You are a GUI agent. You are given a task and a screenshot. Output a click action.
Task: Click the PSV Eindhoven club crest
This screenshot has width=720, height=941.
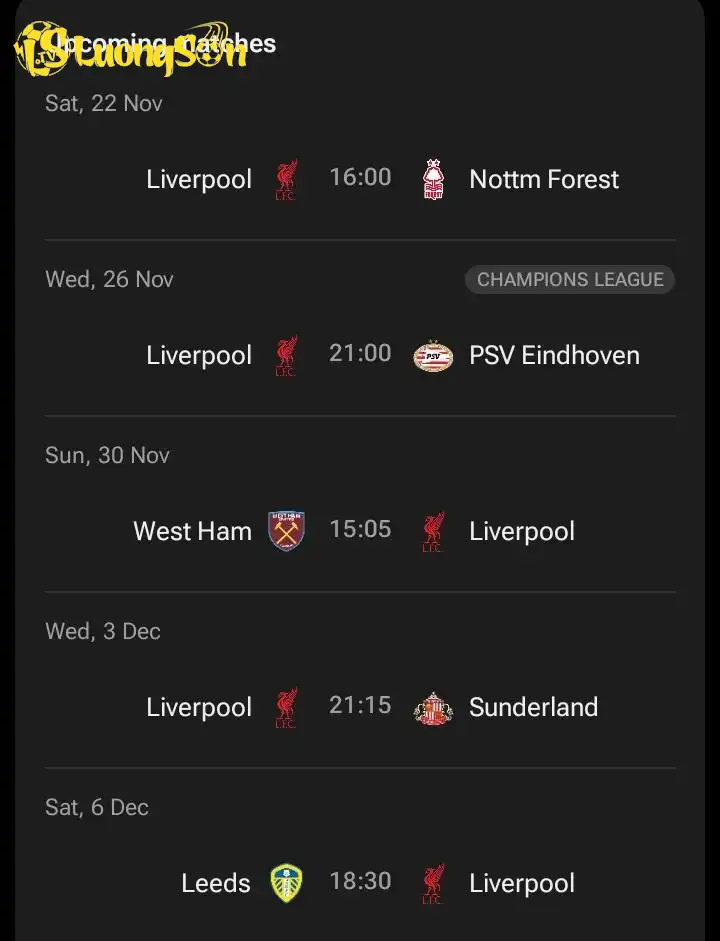[433, 356]
